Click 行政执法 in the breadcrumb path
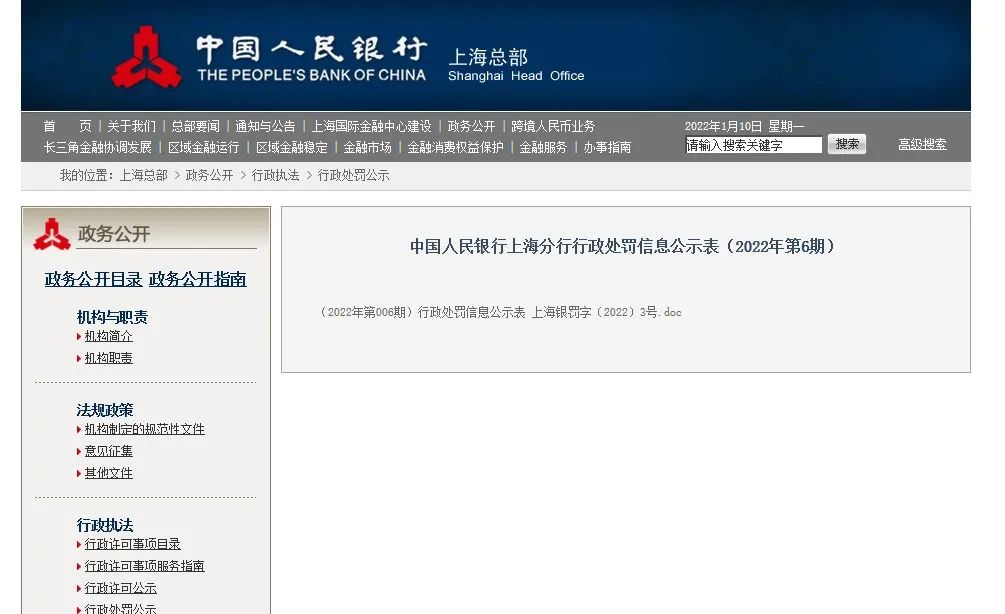 [x=276, y=176]
